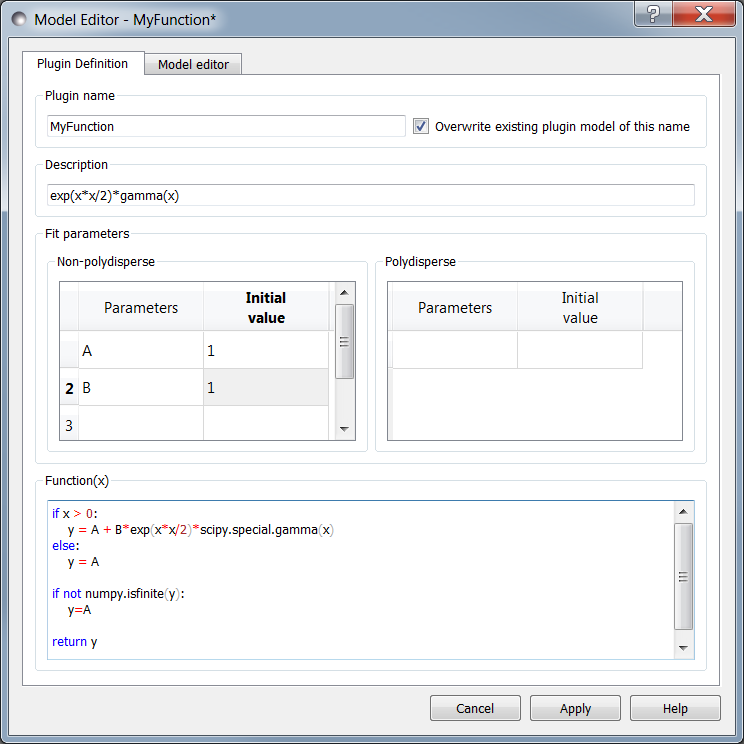Select row header 2 in parameter table
The height and width of the screenshot is (744, 744).
coord(69,388)
